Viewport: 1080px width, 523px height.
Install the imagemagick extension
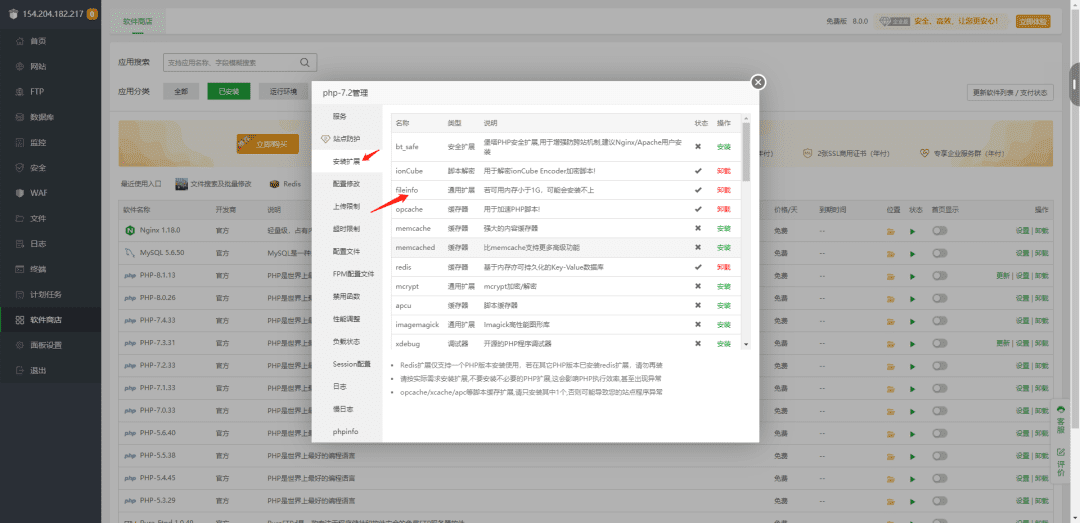(x=723, y=325)
